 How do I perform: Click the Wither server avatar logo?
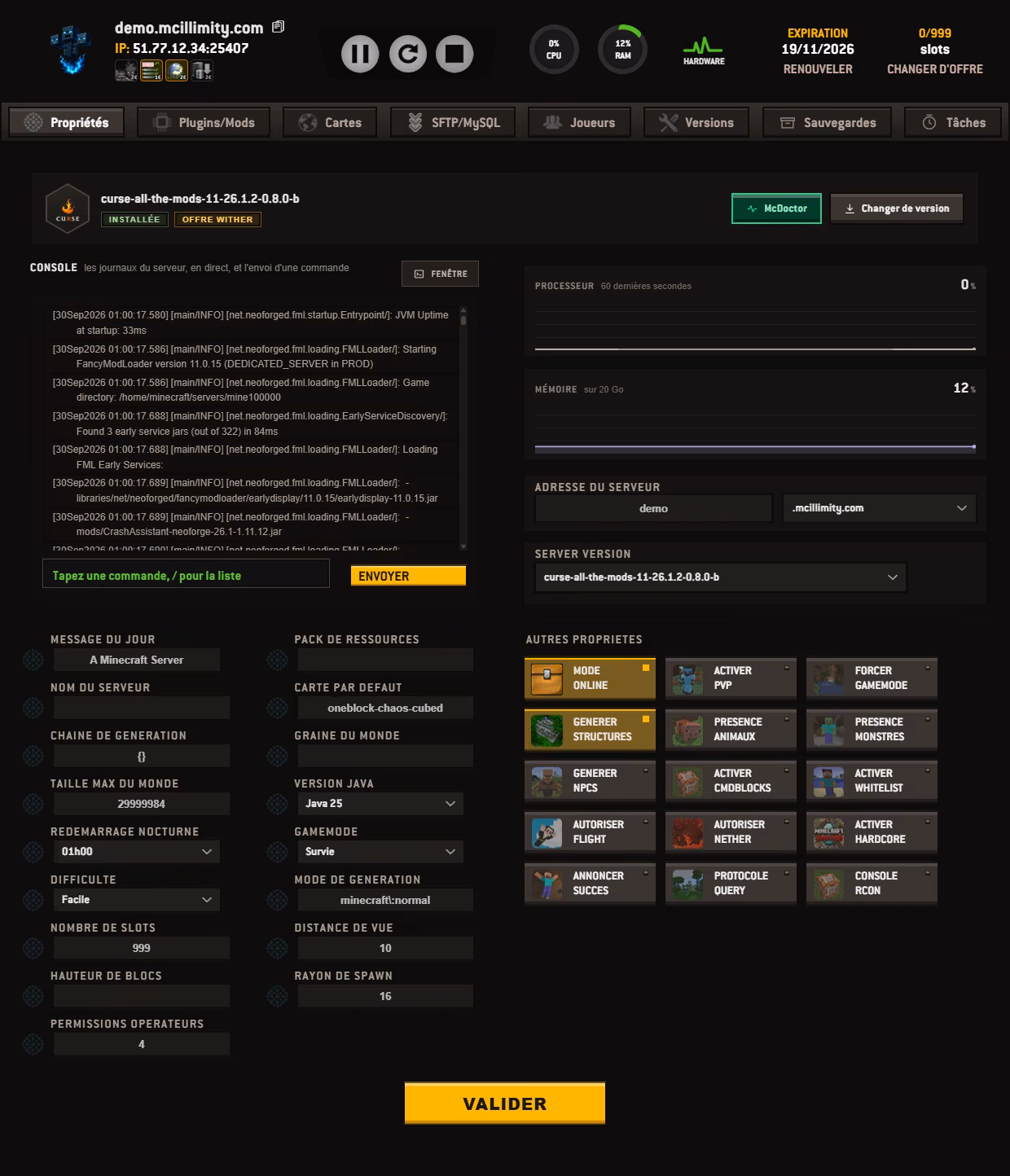coord(70,49)
